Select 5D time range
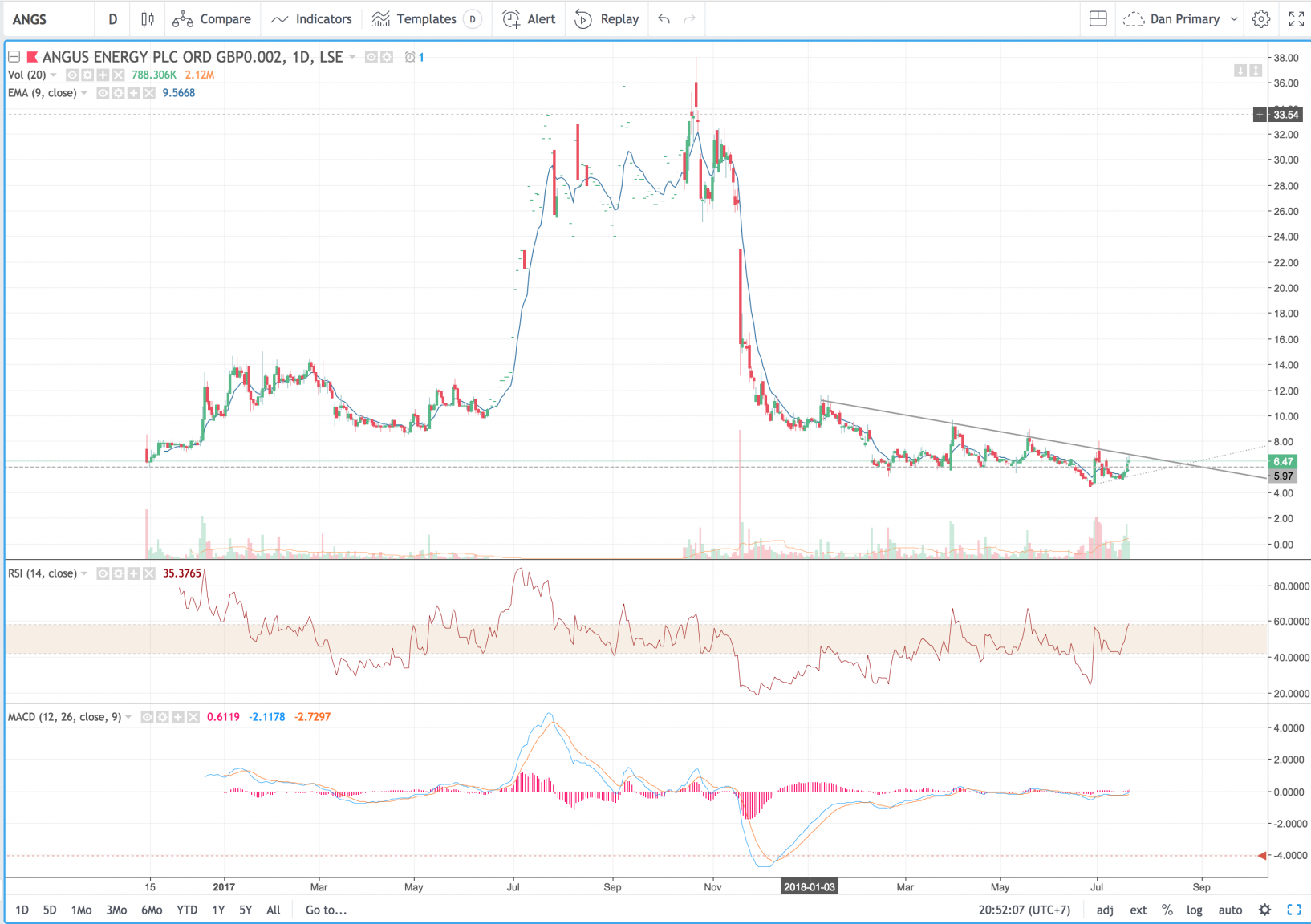 click(x=50, y=910)
